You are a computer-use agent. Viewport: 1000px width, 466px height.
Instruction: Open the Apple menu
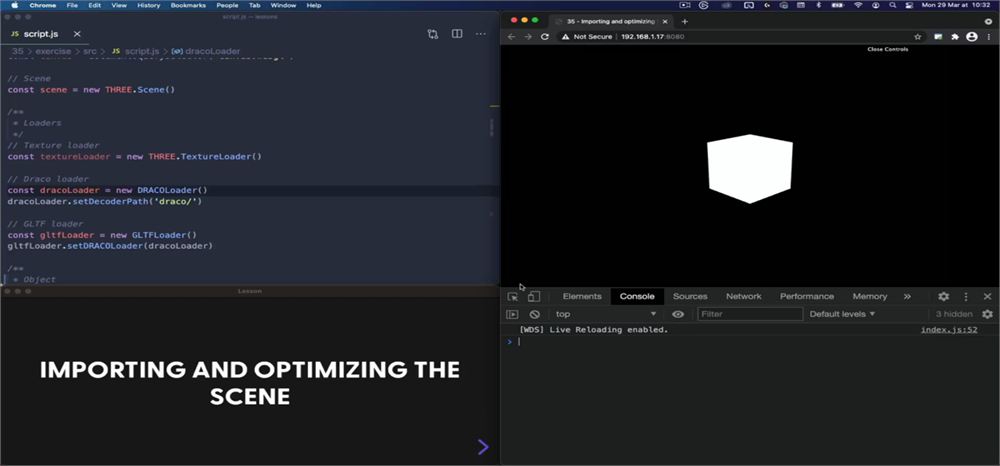pos(14,5)
